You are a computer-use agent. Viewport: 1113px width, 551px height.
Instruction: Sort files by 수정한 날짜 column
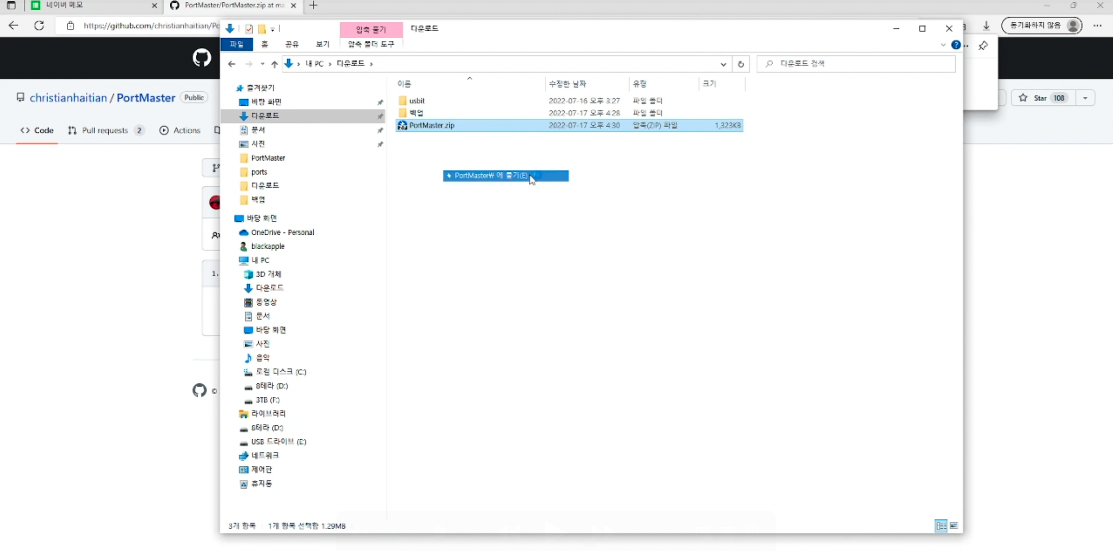tap(587, 84)
